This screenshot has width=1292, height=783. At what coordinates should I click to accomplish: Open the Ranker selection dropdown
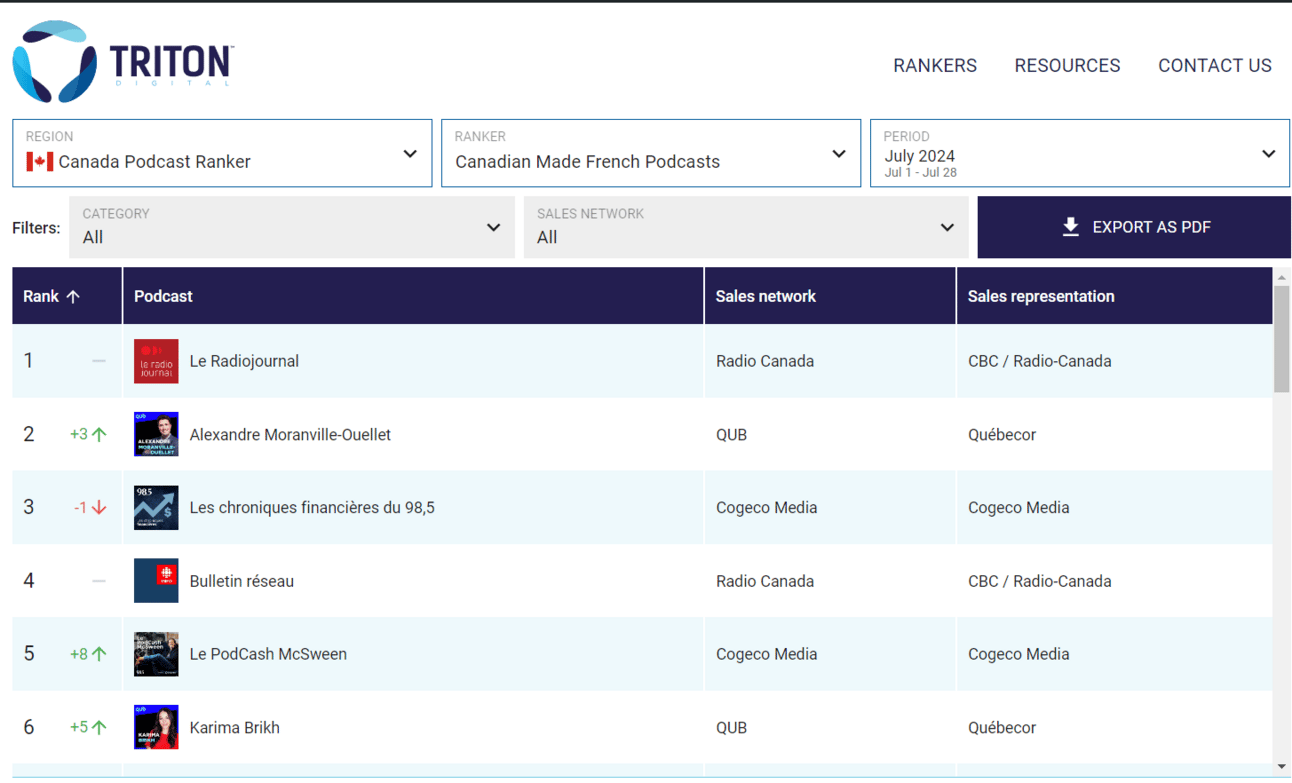[x=650, y=154]
